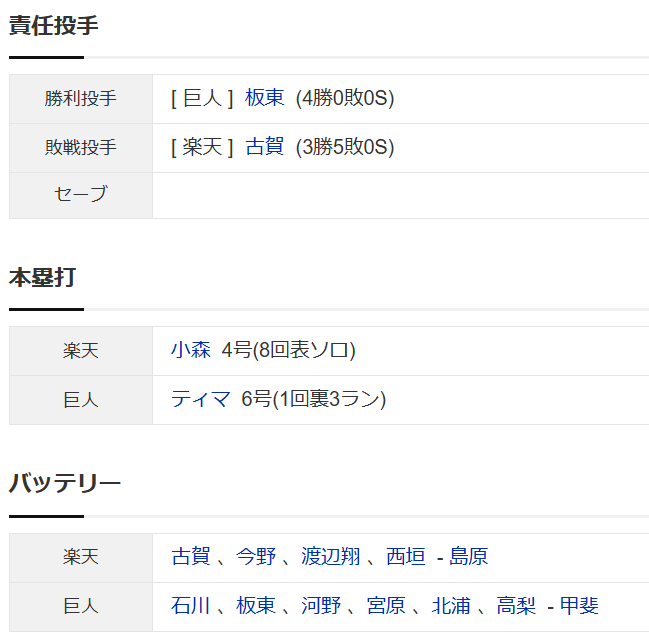
Task: Open 河野 player link
Action: (321, 606)
